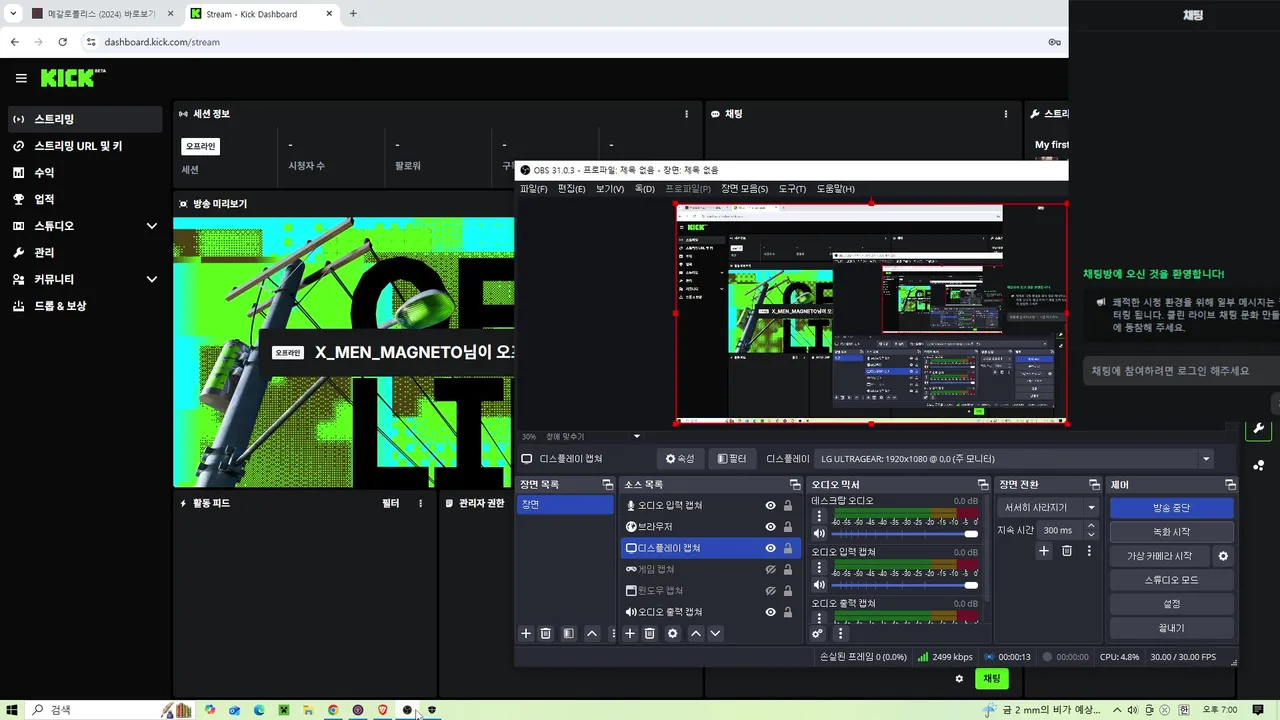1280x720 pixels.
Task: Open audio mixer bottom three-dot menu
Action: point(840,633)
